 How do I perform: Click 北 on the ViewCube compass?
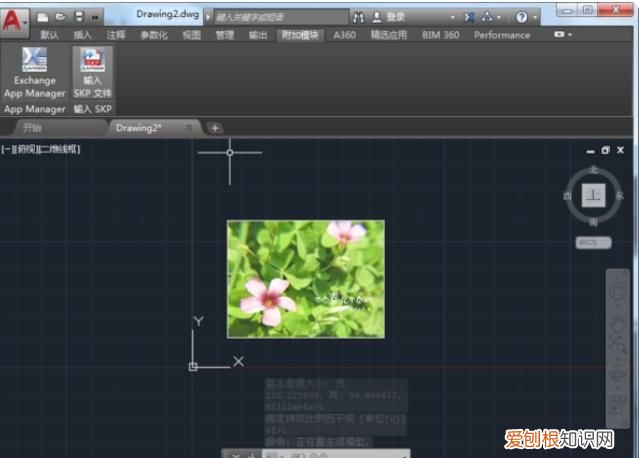[x=594, y=169]
